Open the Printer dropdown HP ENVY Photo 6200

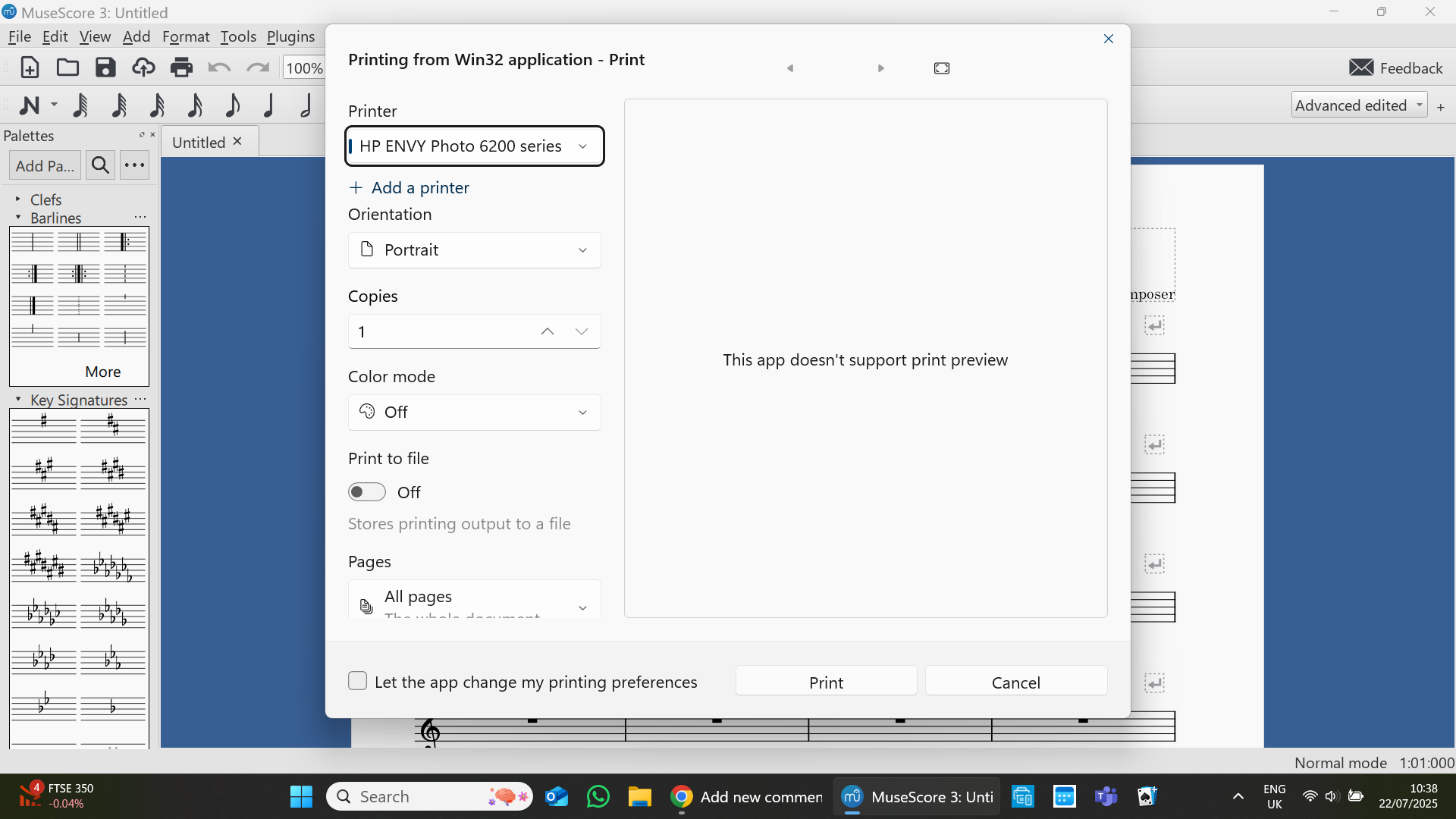[475, 146]
